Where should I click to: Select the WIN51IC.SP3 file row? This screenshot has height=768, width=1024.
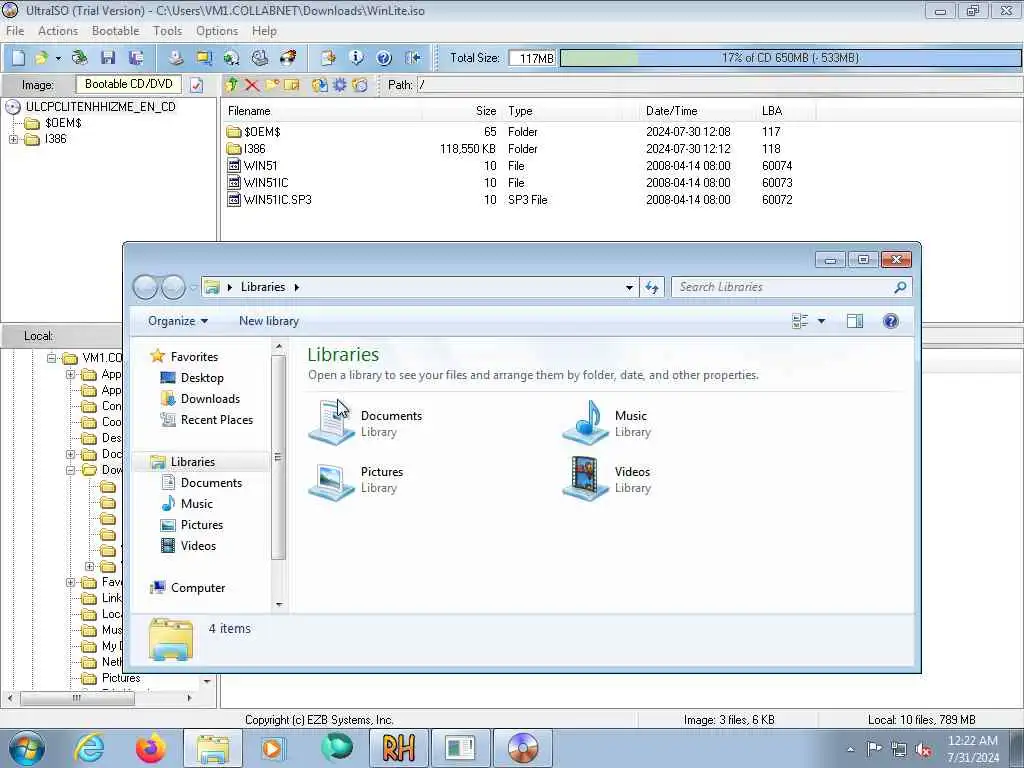(x=510, y=200)
